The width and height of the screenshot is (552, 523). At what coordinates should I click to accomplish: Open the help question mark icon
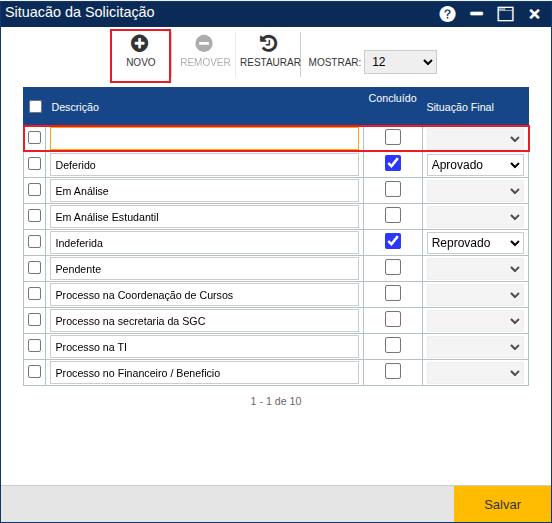point(447,14)
